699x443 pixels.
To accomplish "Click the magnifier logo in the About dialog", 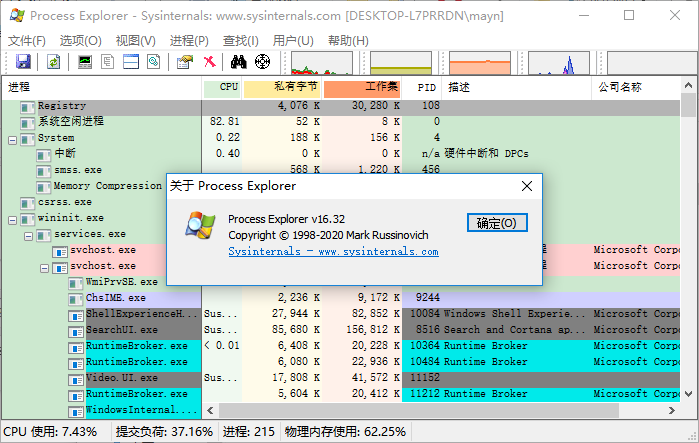I will coord(200,225).
